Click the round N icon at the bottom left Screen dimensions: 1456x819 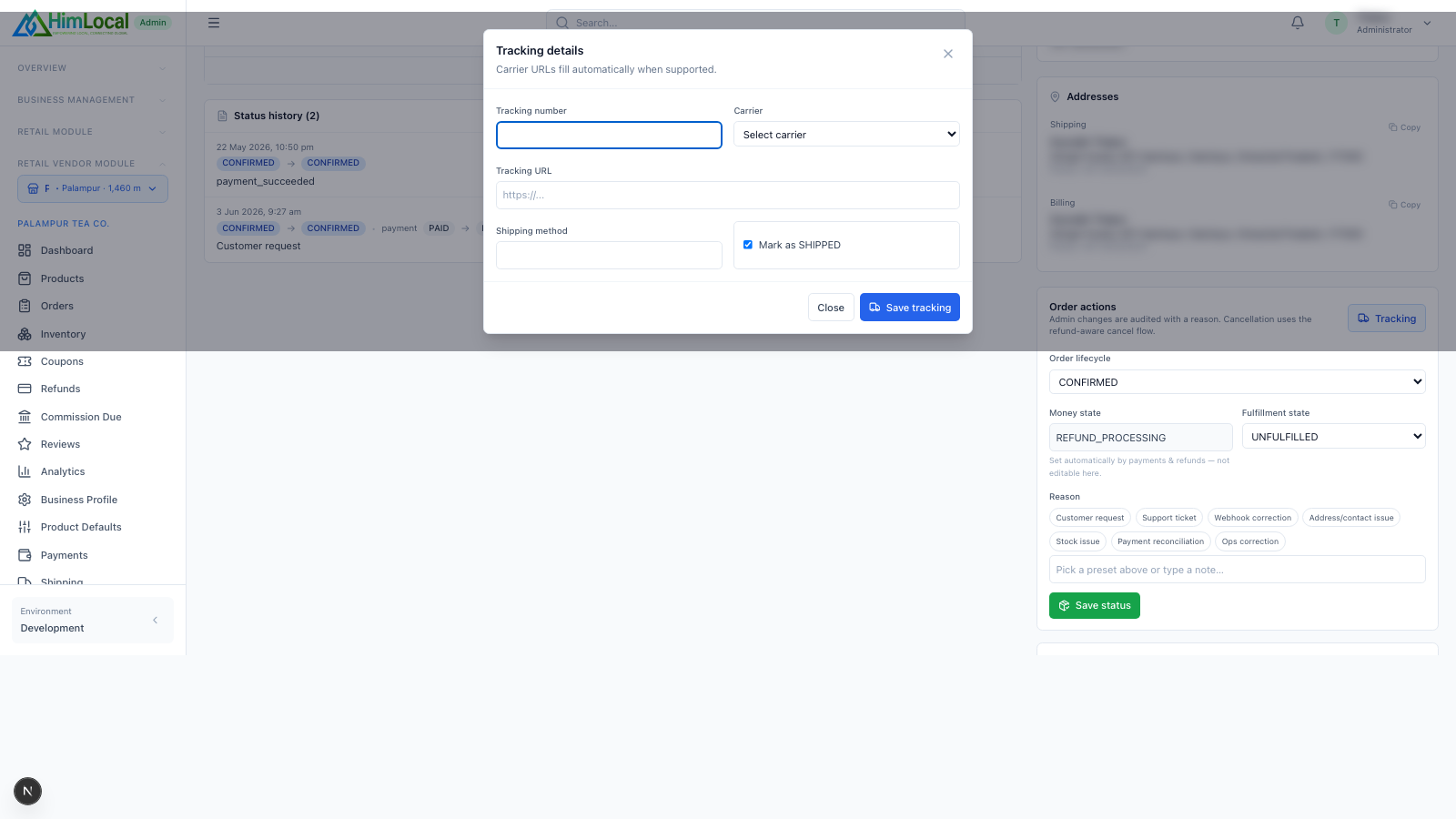pyautogui.click(x=28, y=792)
